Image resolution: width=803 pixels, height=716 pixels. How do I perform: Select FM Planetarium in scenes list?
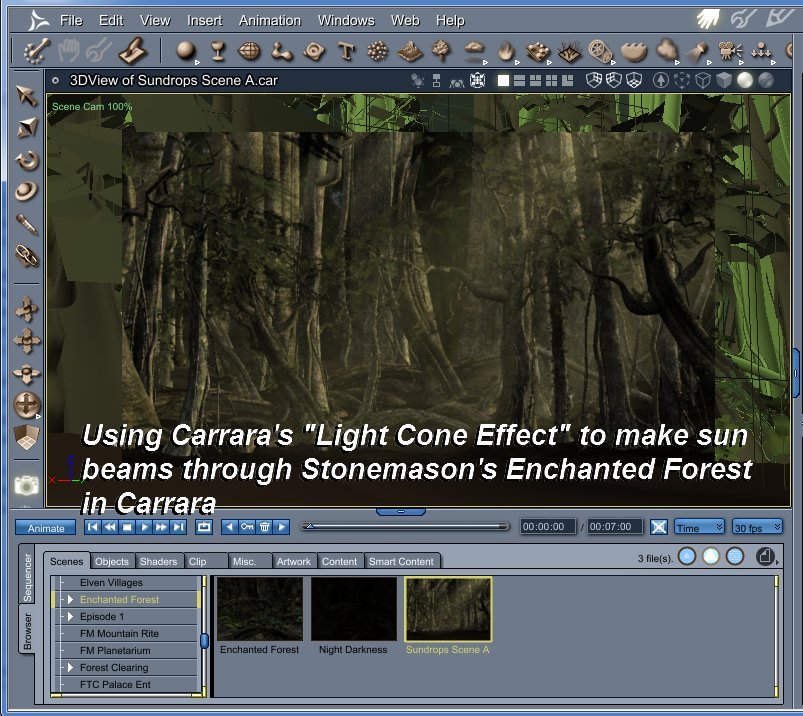tap(115, 650)
